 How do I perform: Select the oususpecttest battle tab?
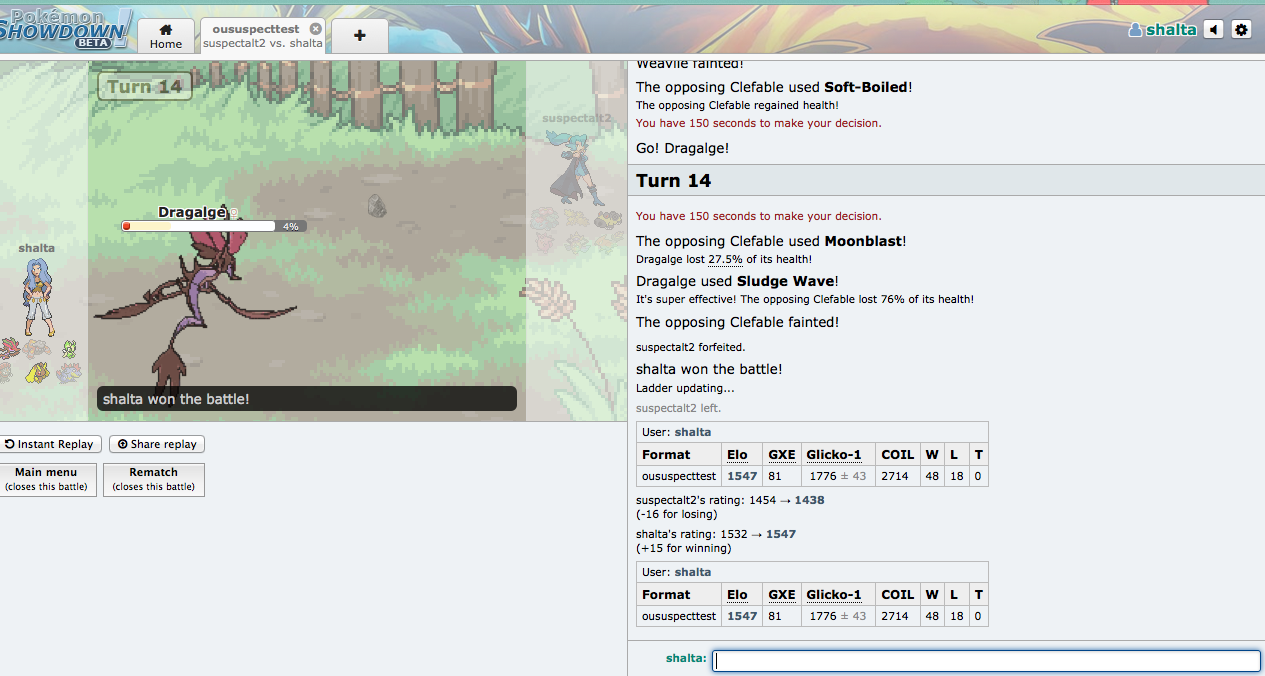(x=262, y=36)
